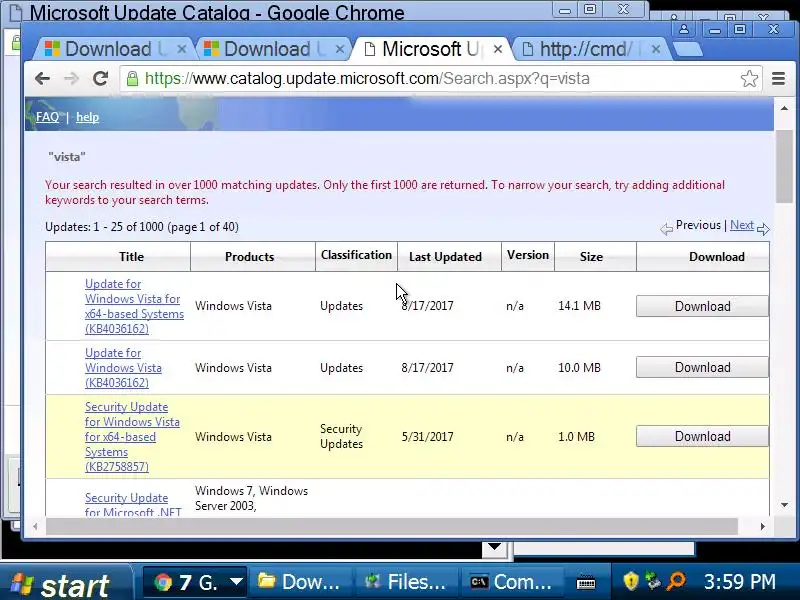
Task: Click the page scroll down arrow
Action: click(x=784, y=505)
